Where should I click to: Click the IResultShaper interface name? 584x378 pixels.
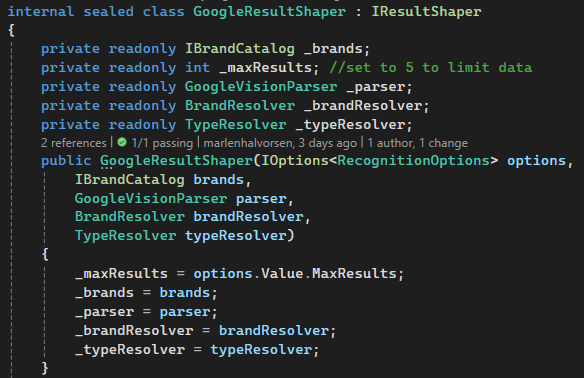tap(426, 12)
